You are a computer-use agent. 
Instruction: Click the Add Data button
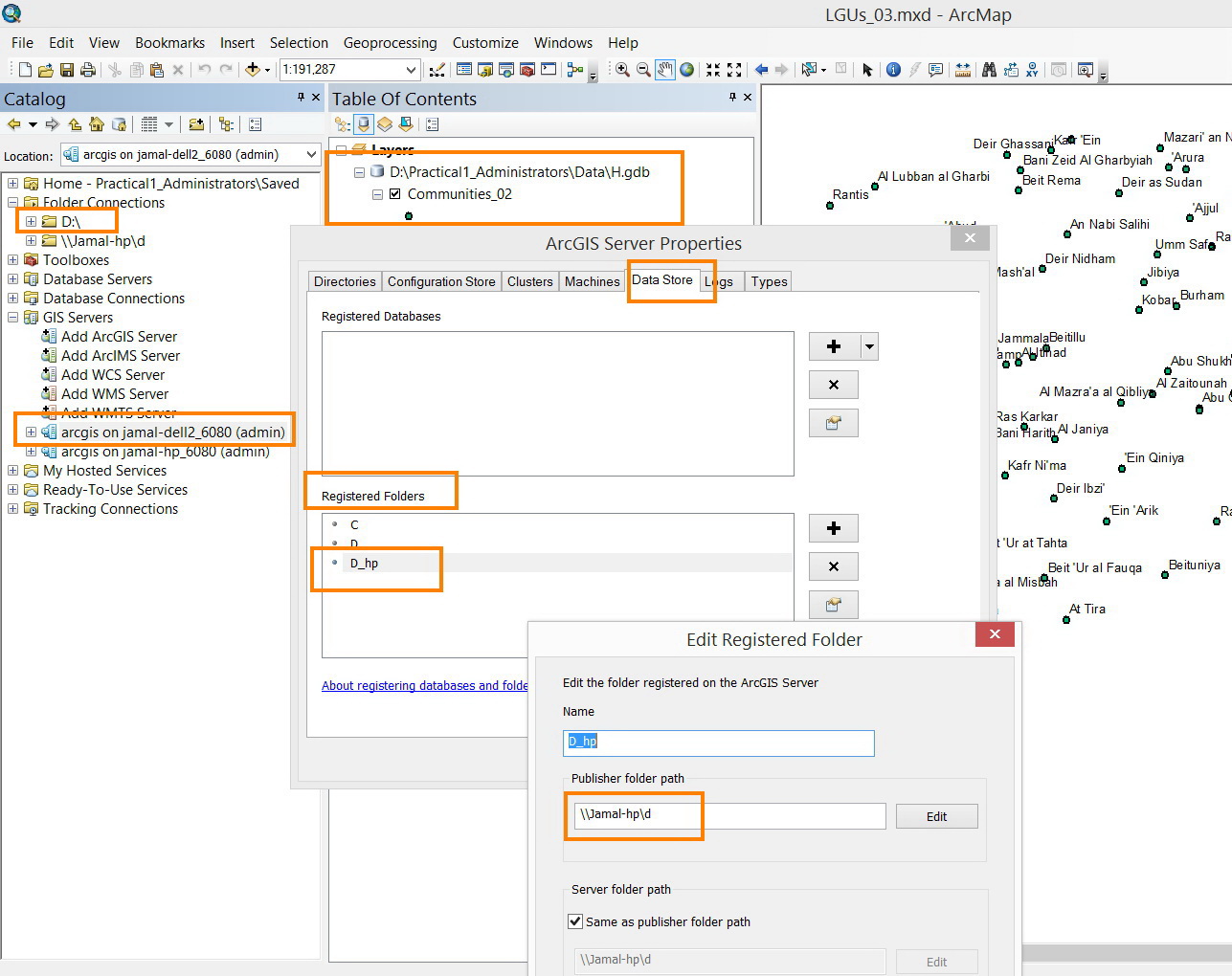[x=253, y=70]
